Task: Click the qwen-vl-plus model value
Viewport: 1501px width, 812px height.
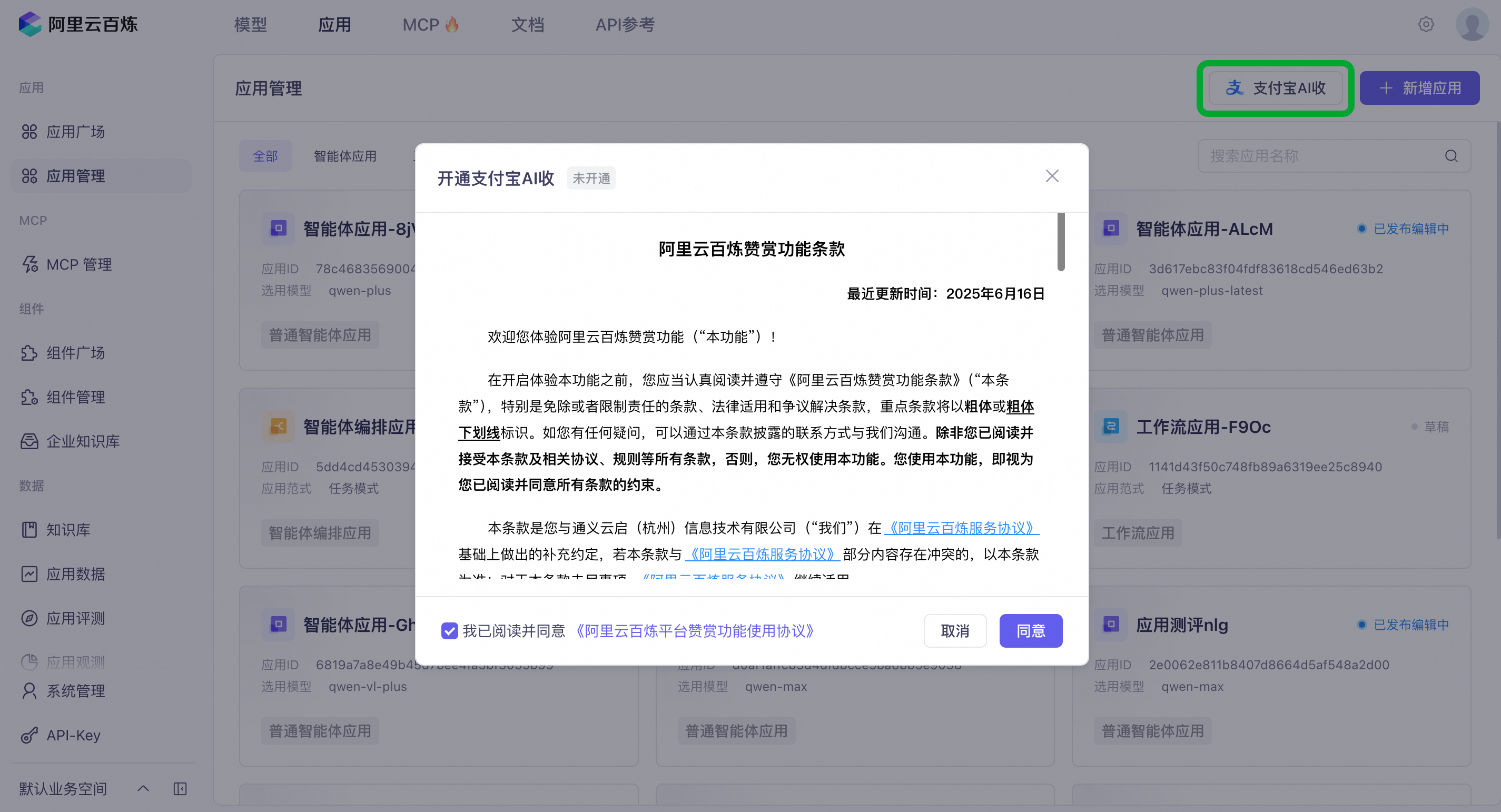Action: 367,687
